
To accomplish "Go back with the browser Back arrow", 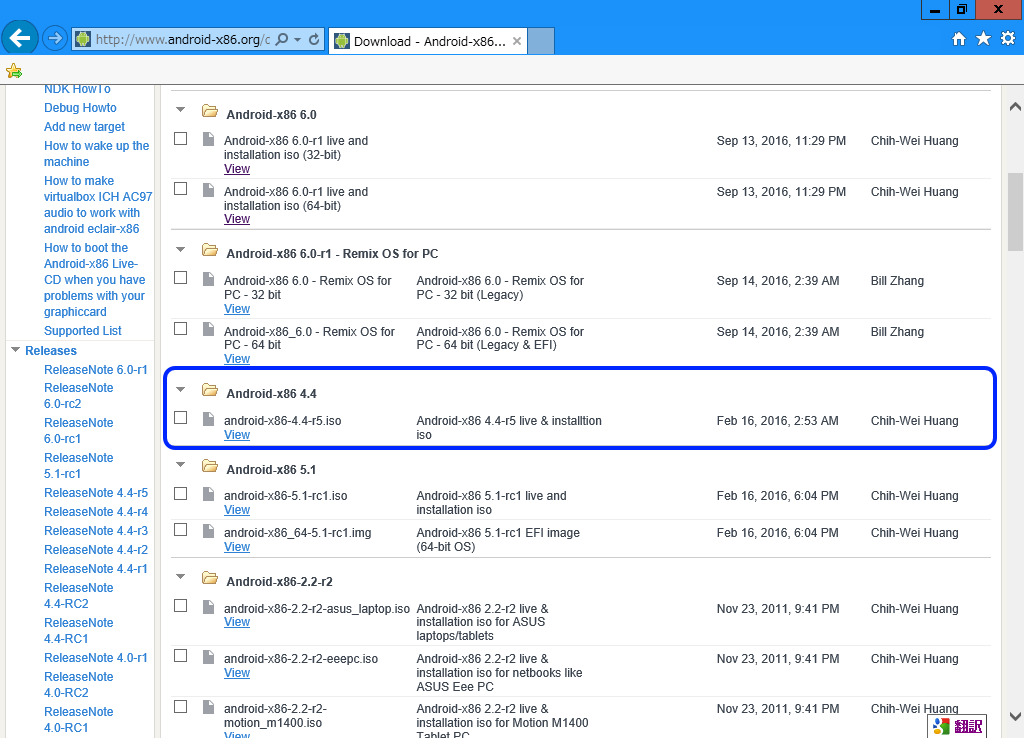I will click(x=20, y=39).
